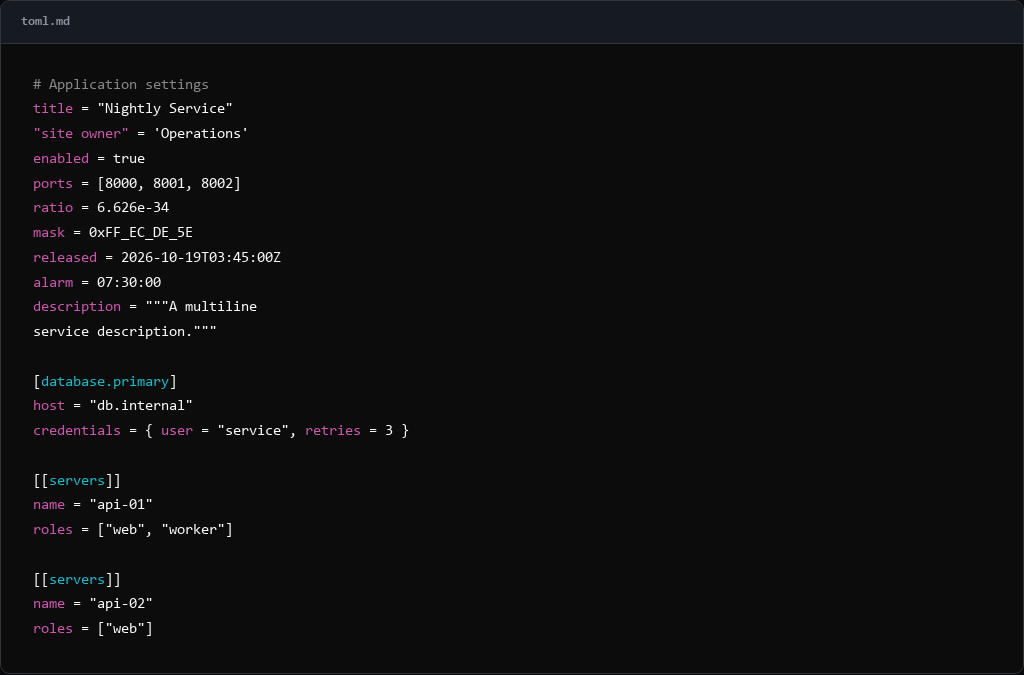
Task: Click the 6.626e-34 float value
Action: tap(133, 208)
